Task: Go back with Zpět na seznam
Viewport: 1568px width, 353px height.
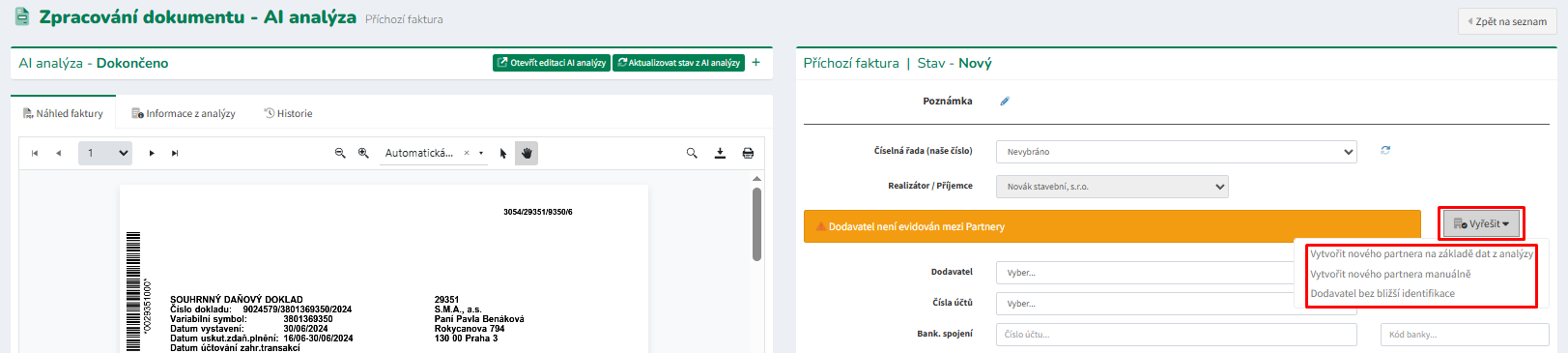Action: click(x=1507, y=21)
